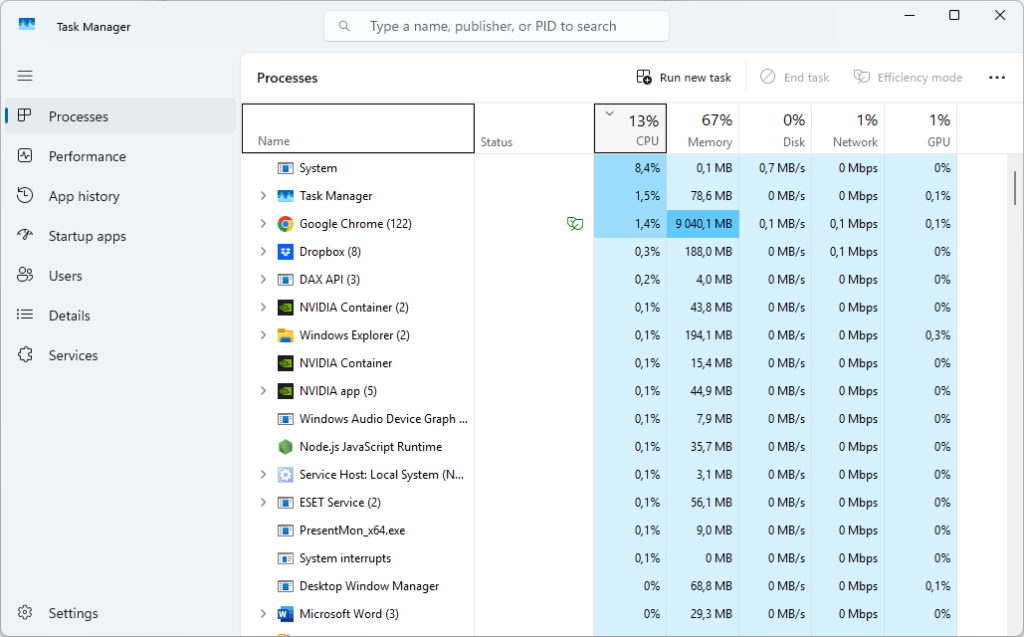Click the Efficiency mode button
This screenshot has height=637, width=1024.
pyautogui.click(x=908, y=77)
